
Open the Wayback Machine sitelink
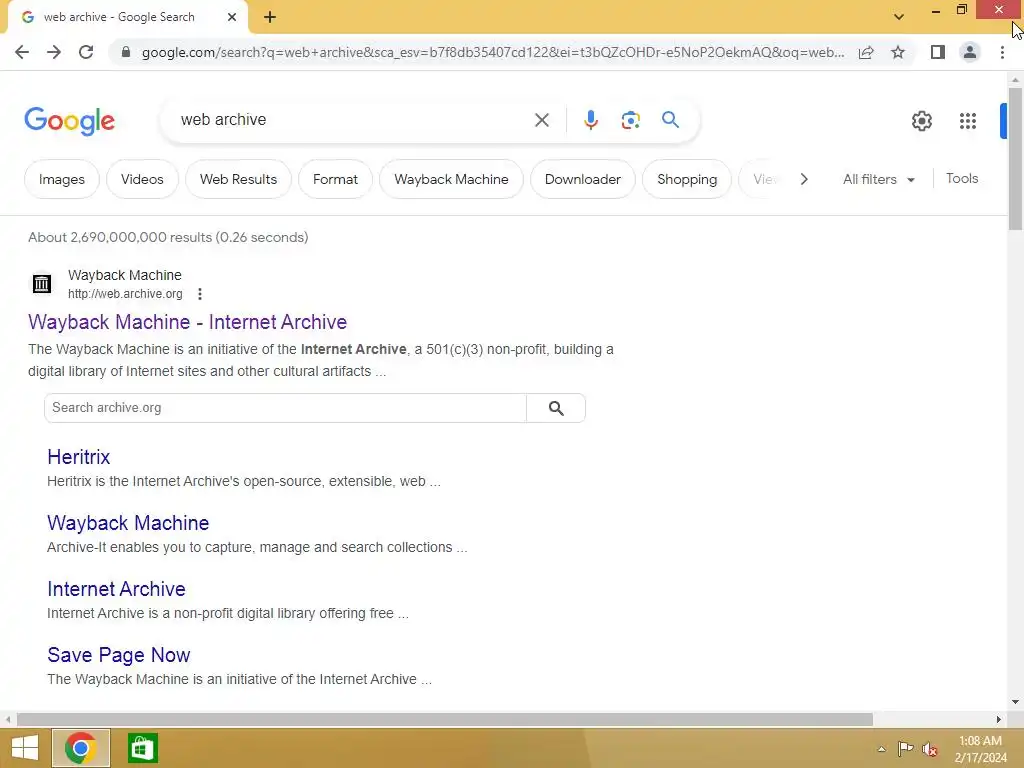click(128, 522)
